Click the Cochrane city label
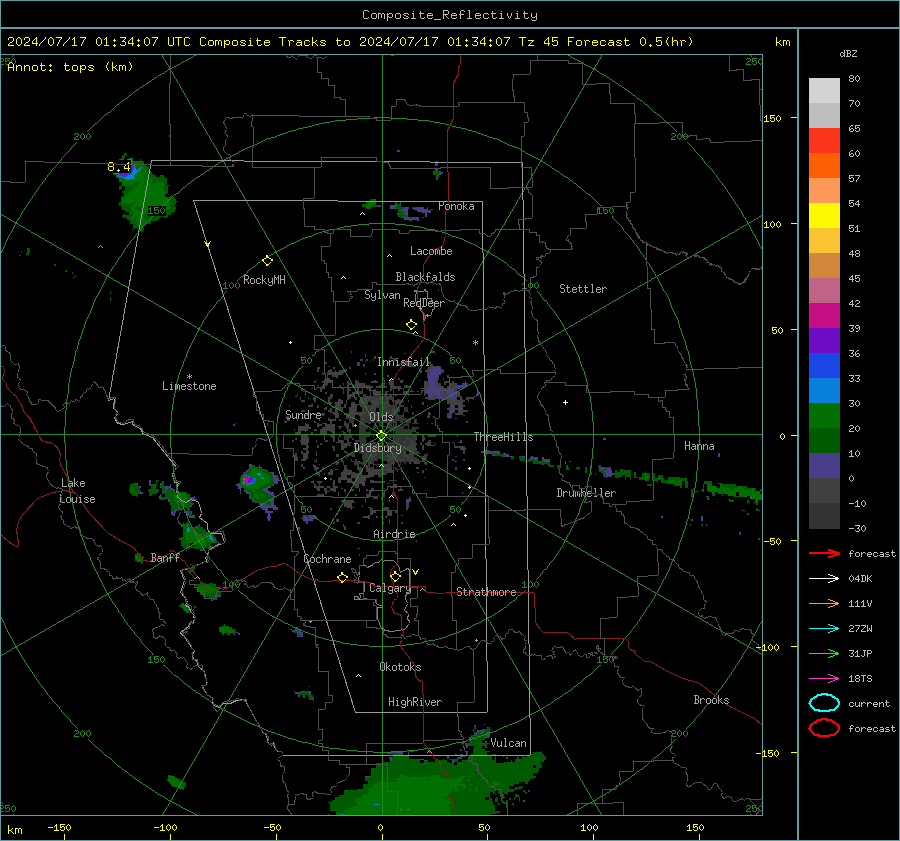Viewport: 900px width, 841px height. [x=327, y=559]
